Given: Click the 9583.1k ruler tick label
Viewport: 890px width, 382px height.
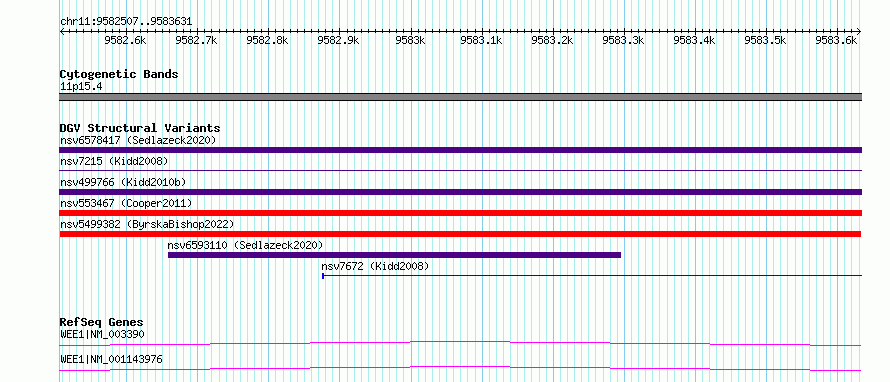Looking at the screenshot, I should coord(481,40).
